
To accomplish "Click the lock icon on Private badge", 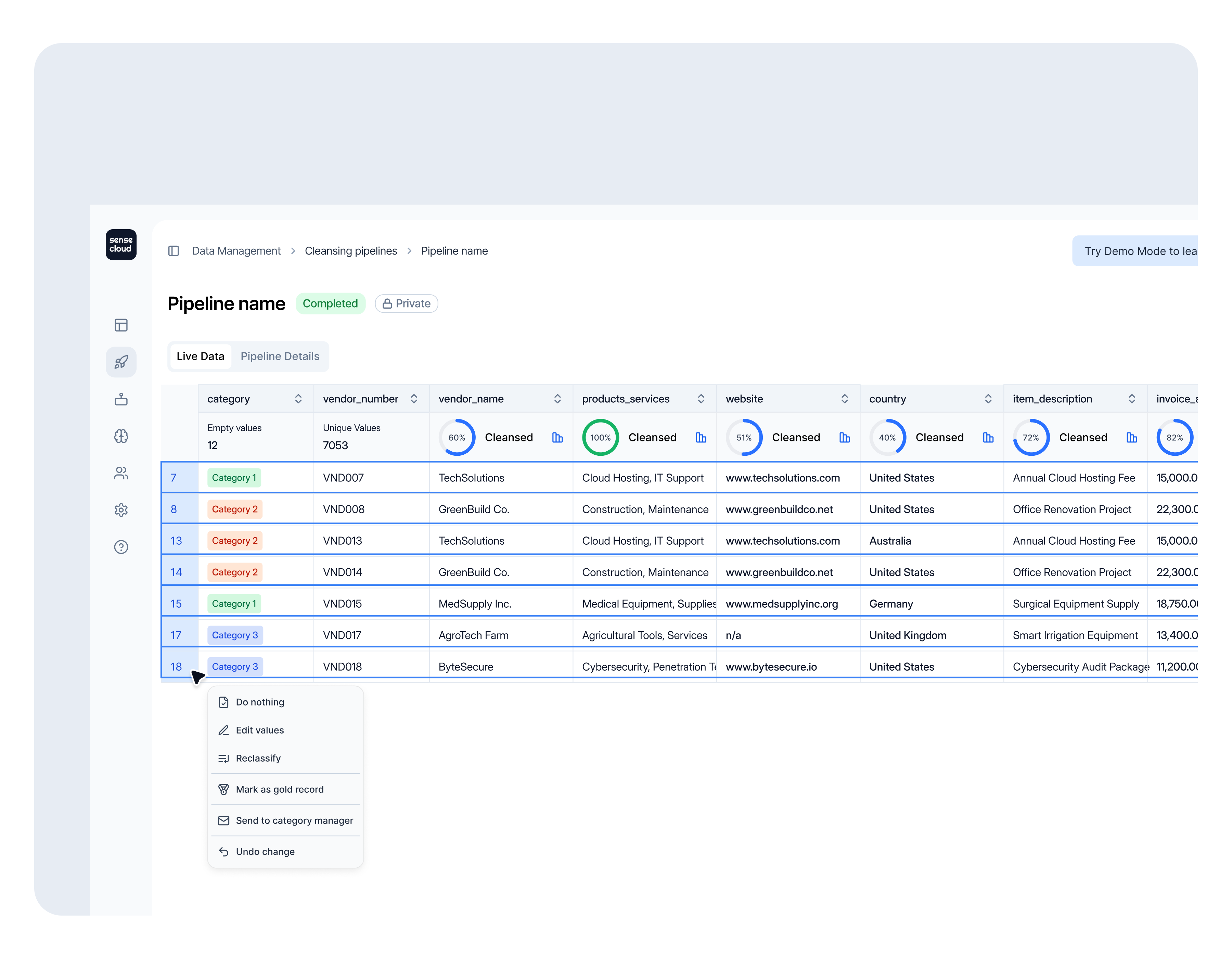I will (387, 303).
